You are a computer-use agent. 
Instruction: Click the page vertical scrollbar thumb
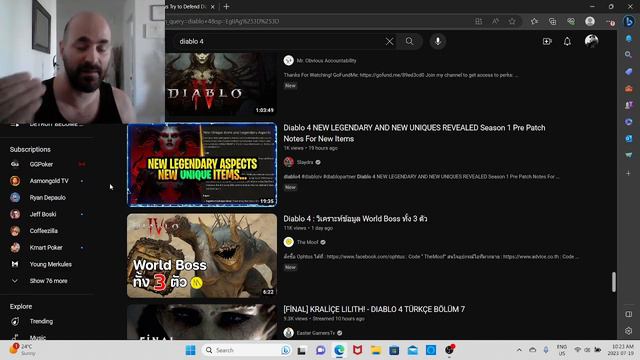(x=613, y=282)
